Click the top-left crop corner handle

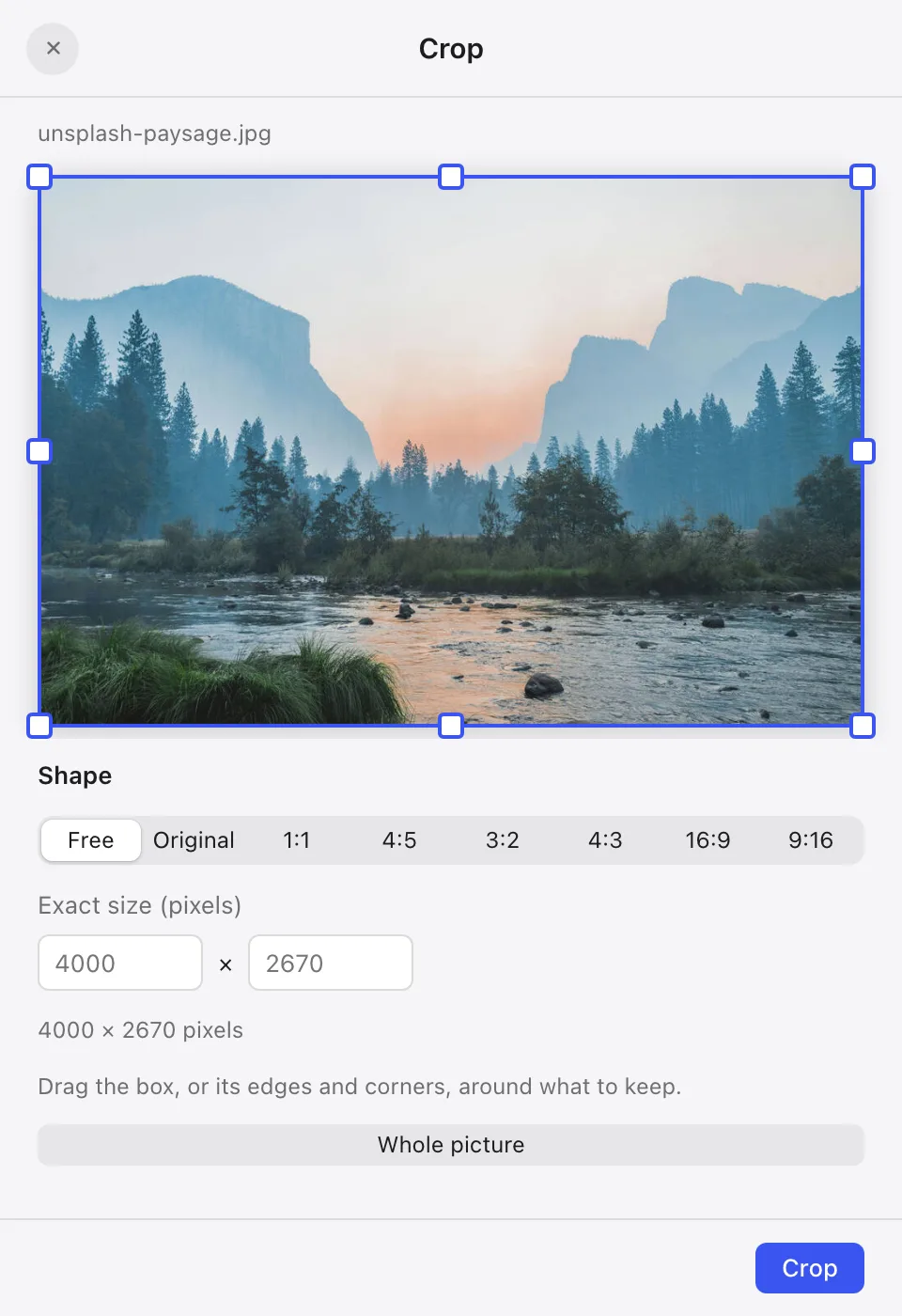click(39, 177)
